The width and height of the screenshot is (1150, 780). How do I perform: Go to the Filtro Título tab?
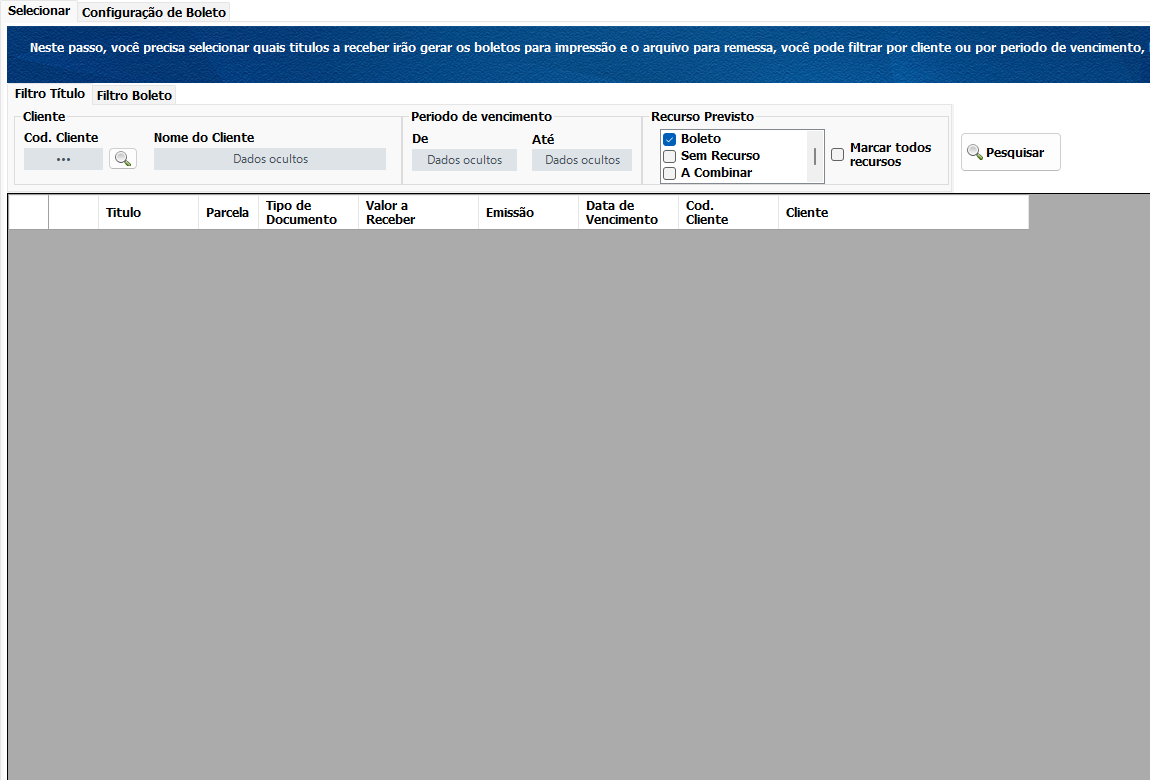click(50, 94)
